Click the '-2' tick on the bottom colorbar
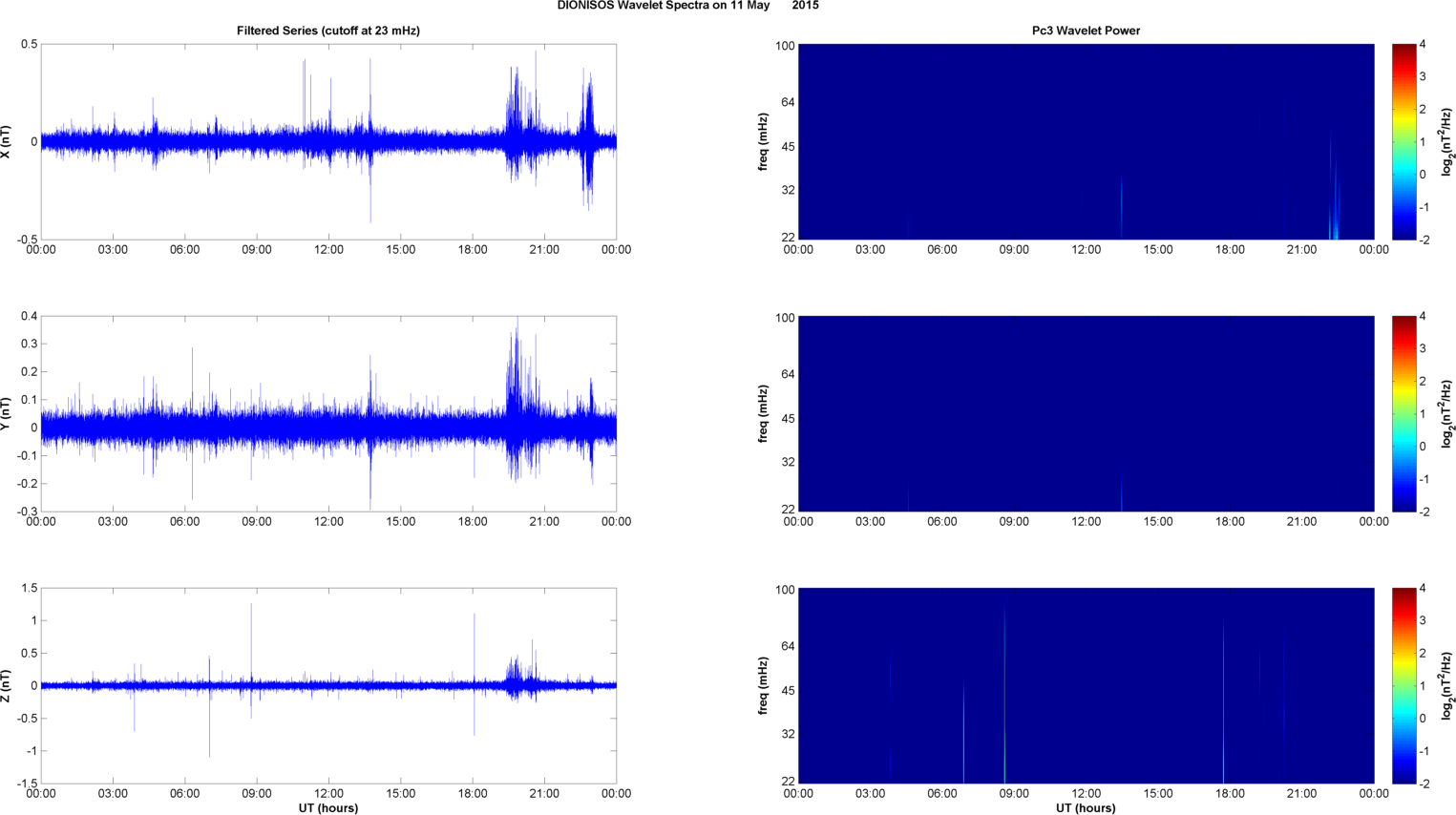Screen dimensions: 1456x815 pos(1424,784)
